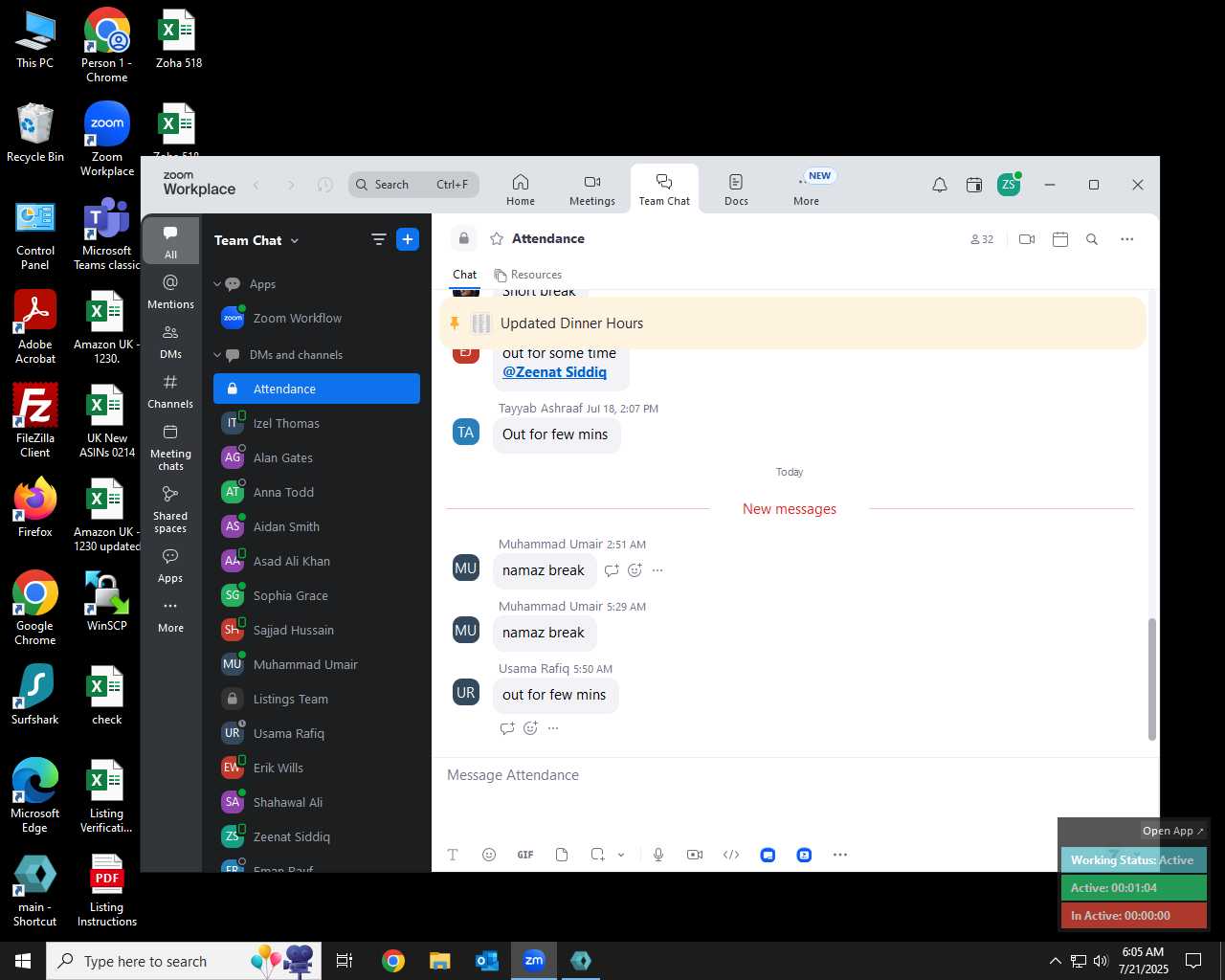Viewport: 1225px width, 980px height.
Task: Star the Attendance channel
Action: click(497, 239)
